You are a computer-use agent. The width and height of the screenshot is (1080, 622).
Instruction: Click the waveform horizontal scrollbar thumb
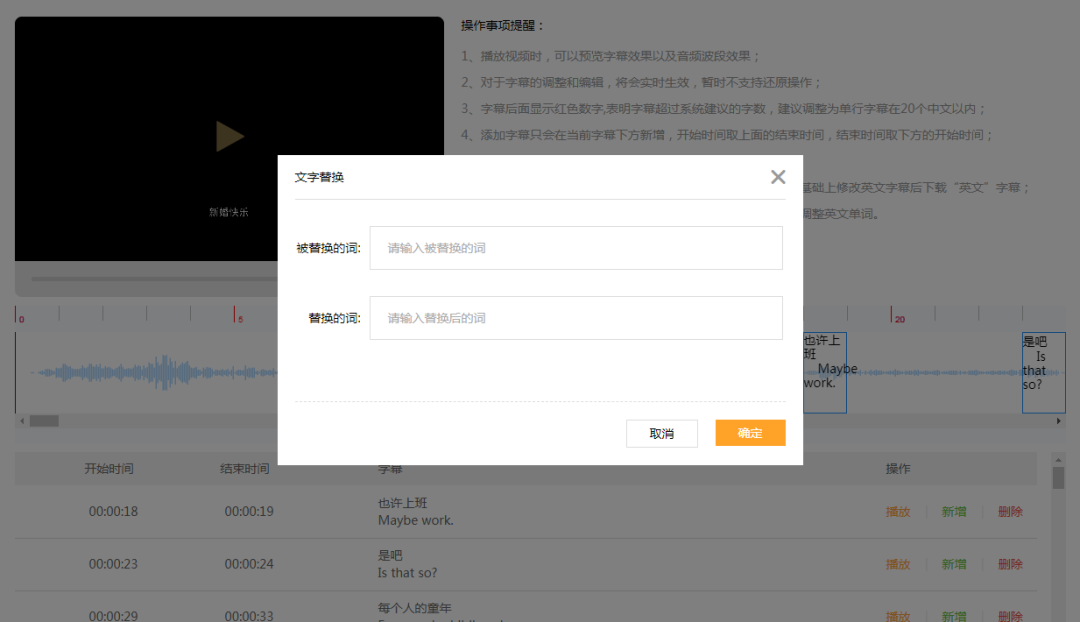click(x=44, y=421)
